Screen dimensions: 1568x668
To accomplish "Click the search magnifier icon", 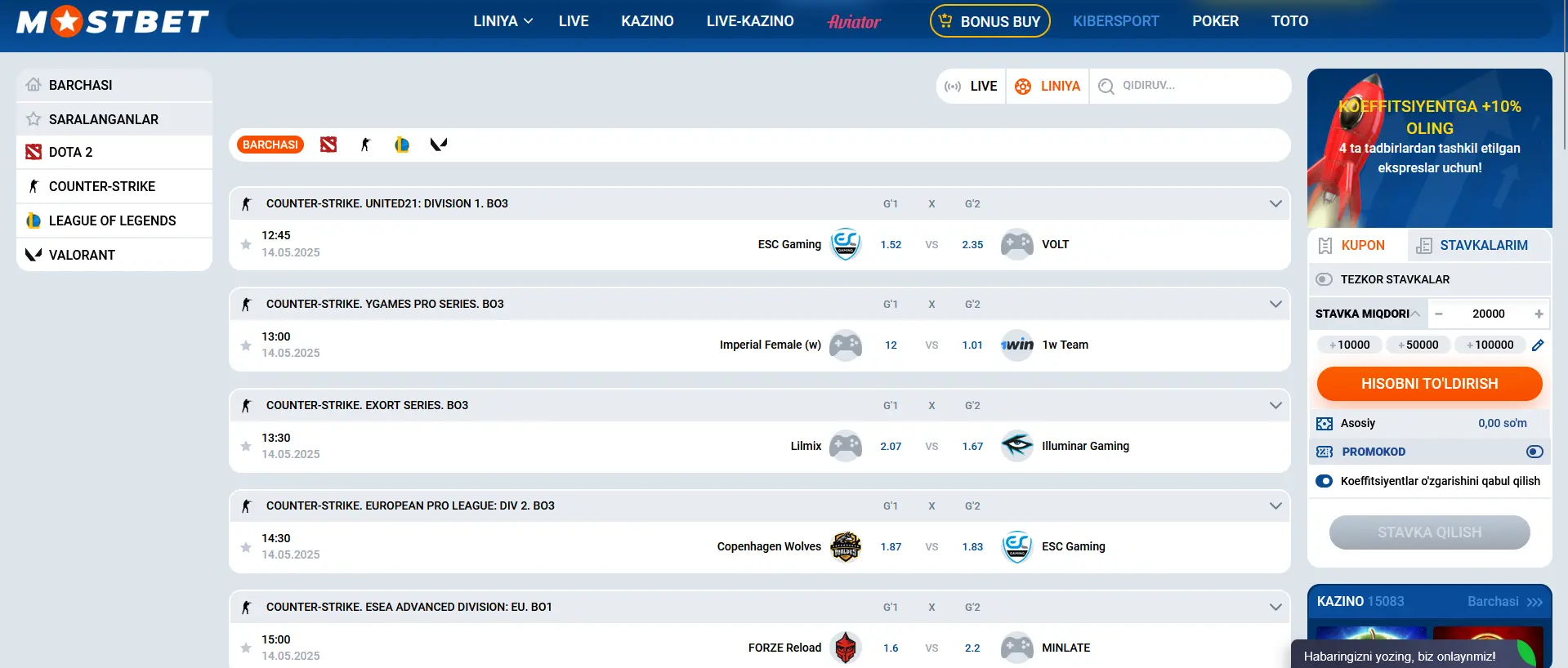I will [x=1106, y=86].
